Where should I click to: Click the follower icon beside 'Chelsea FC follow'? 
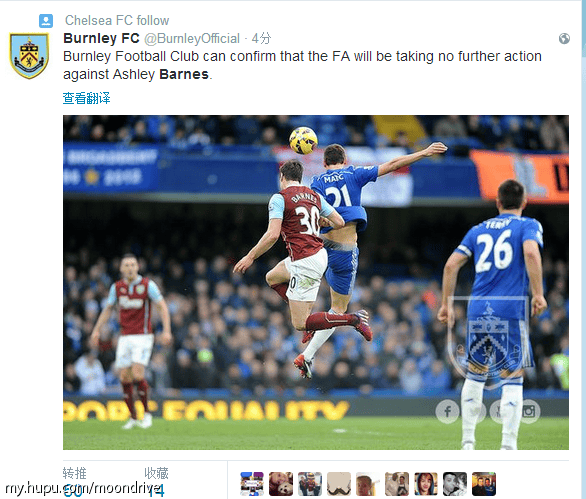click(x=46, y=21)
